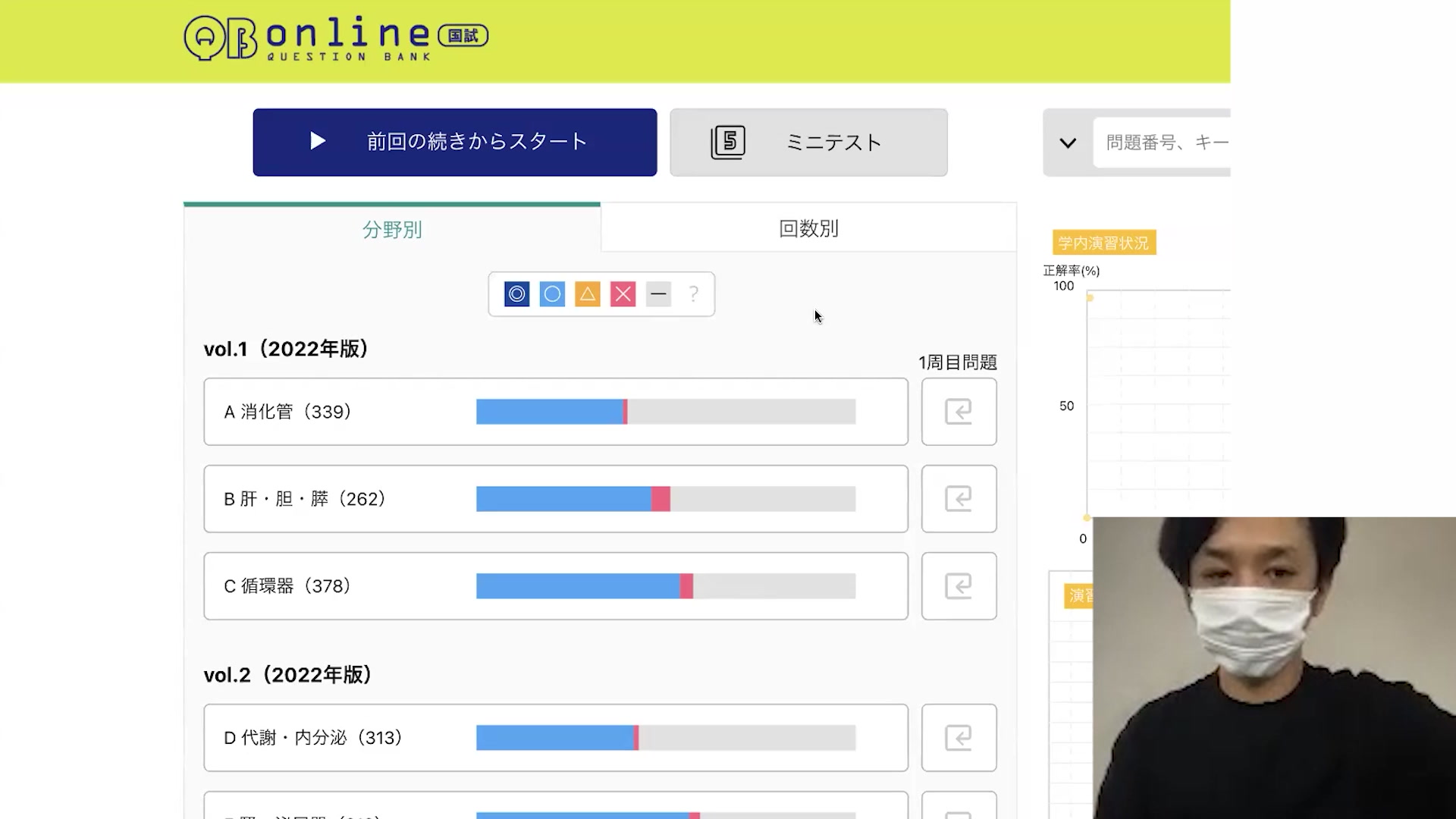Click the B 肝・胆・膵 progress bar
Viewport: 1456px width, 819px height.
click(x=665, y=499)
